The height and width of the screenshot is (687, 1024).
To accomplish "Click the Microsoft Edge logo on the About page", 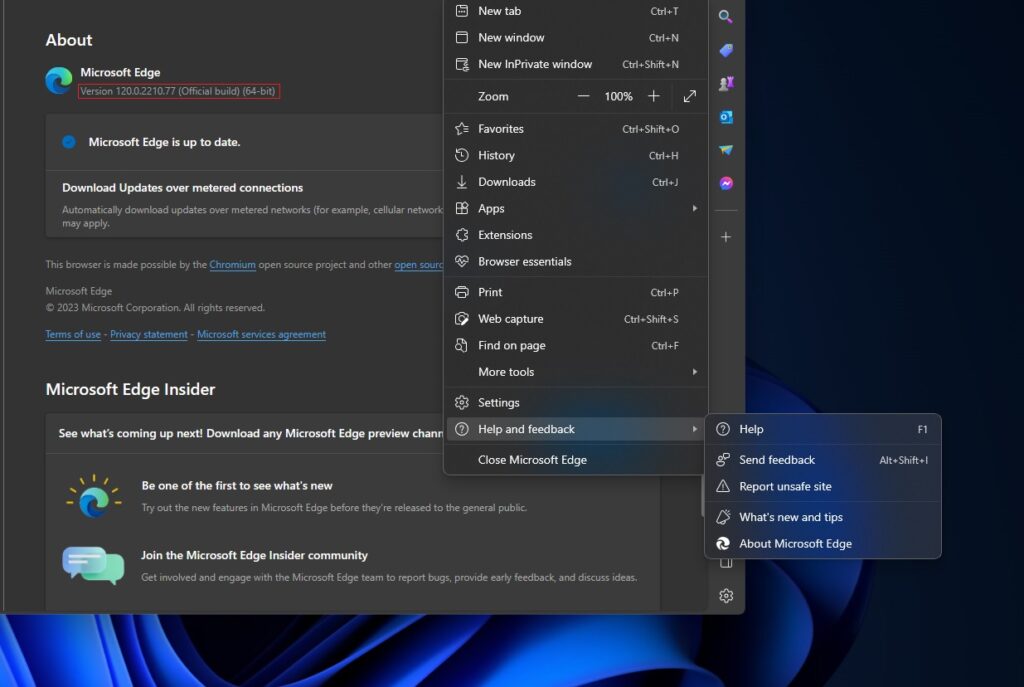I will 56,80.
